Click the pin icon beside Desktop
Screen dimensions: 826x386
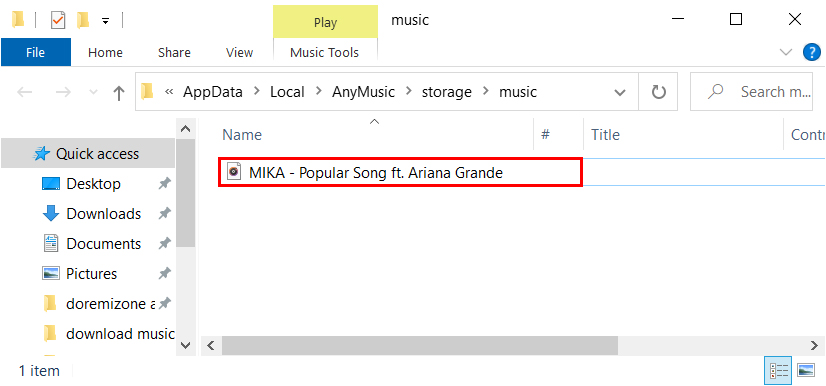[165, 184]
